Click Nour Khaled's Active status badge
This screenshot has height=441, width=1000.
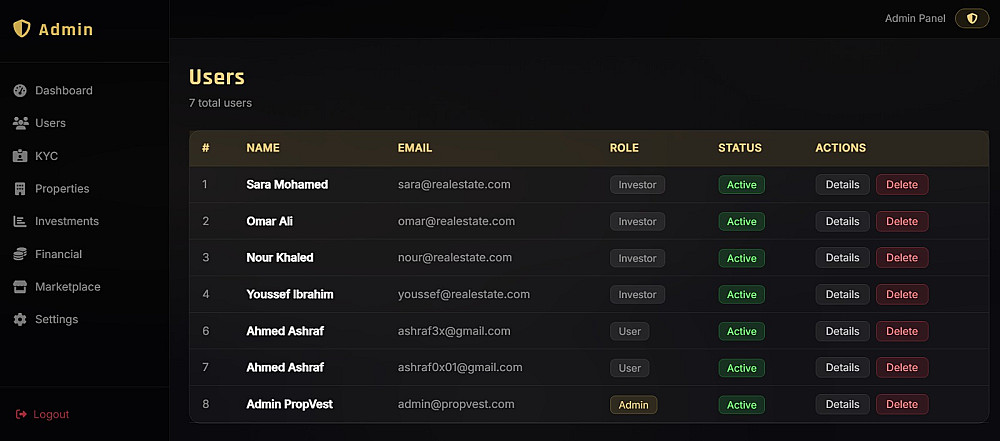click(x=741, y=258)
